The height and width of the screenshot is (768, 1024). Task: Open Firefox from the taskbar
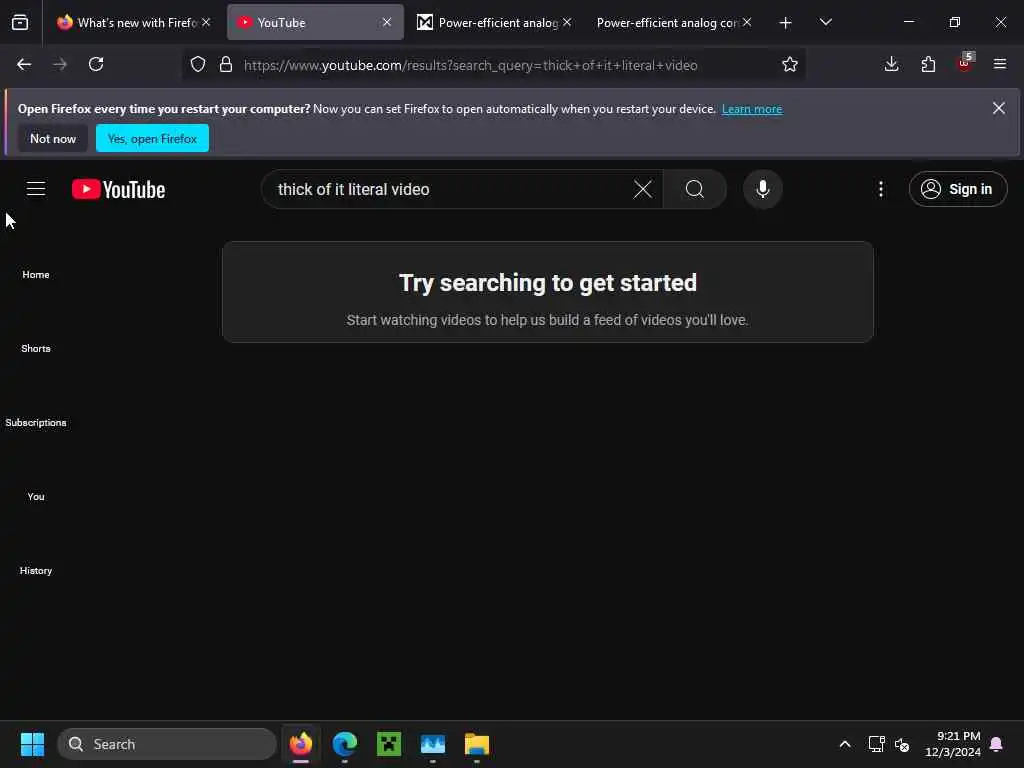pyautogui.click(x=301, y=744)
